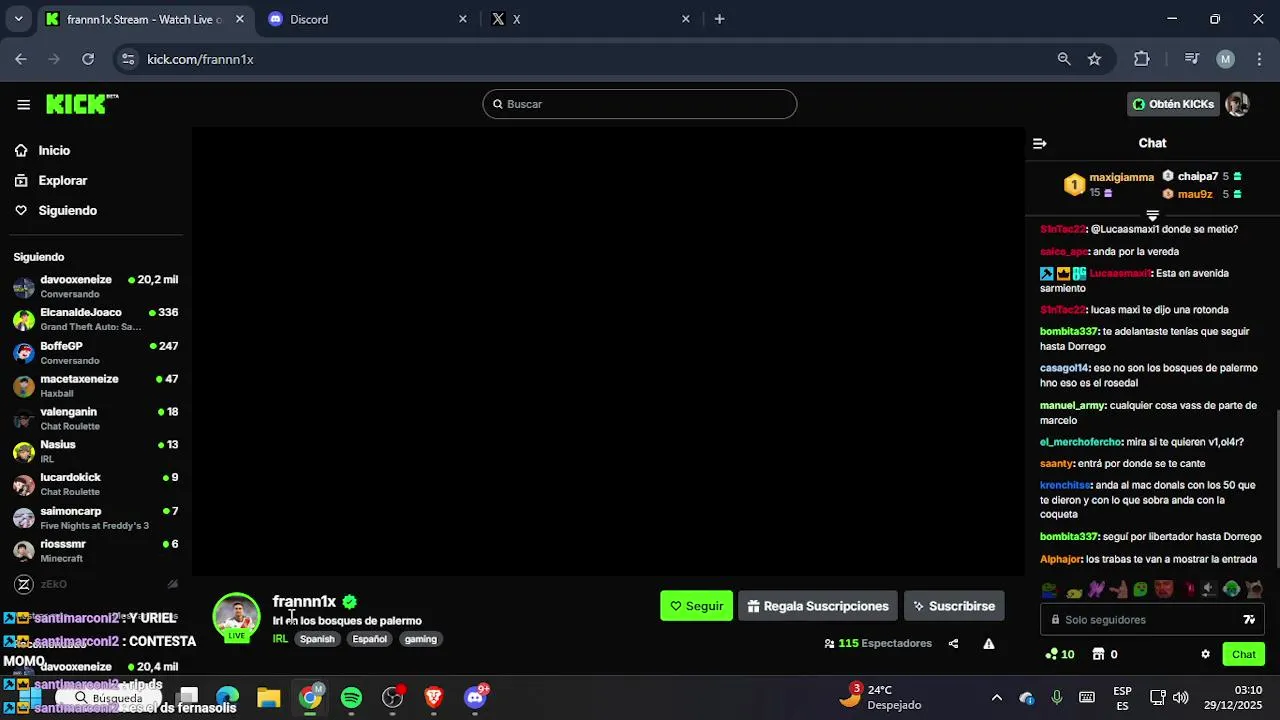Reload the page
Viewport: 1280px width, 720px height.
[88, 59]
